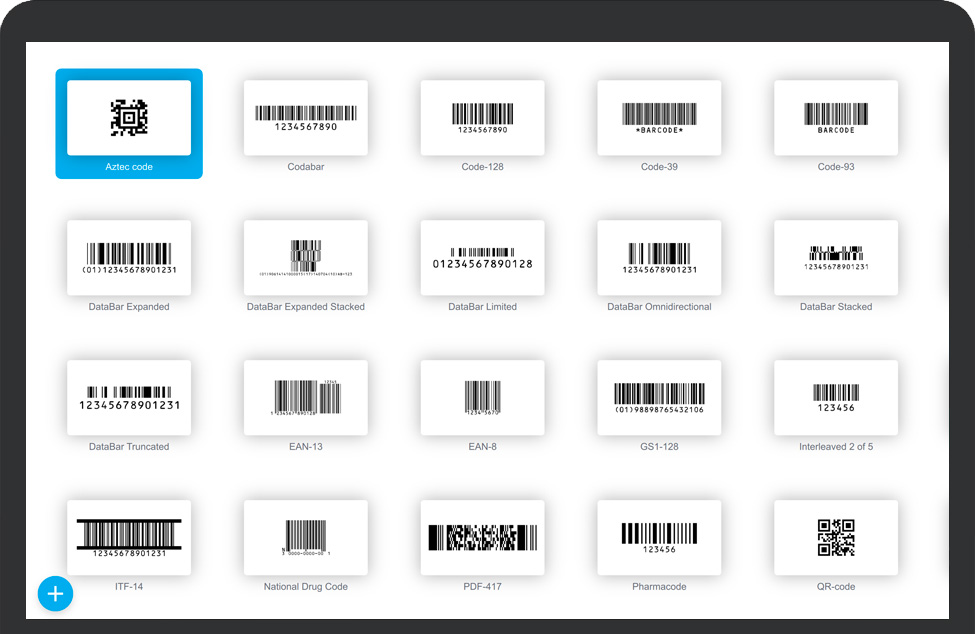Viewport: 975px width, 634px height.
Task: Choose the QR-code barcode icon
Action: [836, 537]
